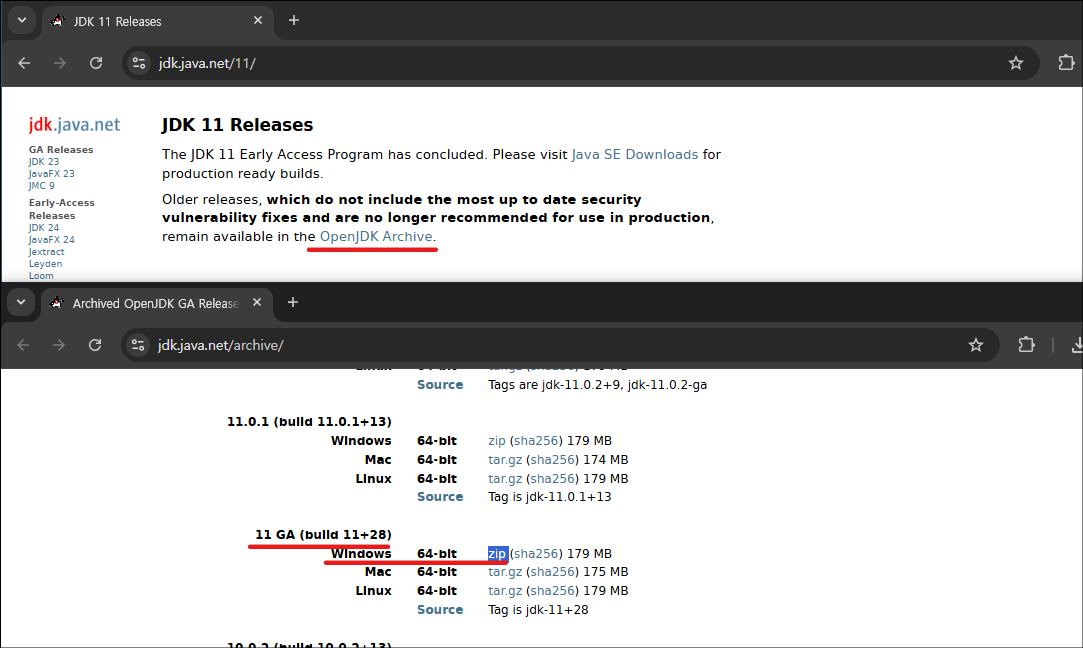Download 11 GA Linux tar.gz
This screenshot has width=1083, height=648.
(505, 591)
